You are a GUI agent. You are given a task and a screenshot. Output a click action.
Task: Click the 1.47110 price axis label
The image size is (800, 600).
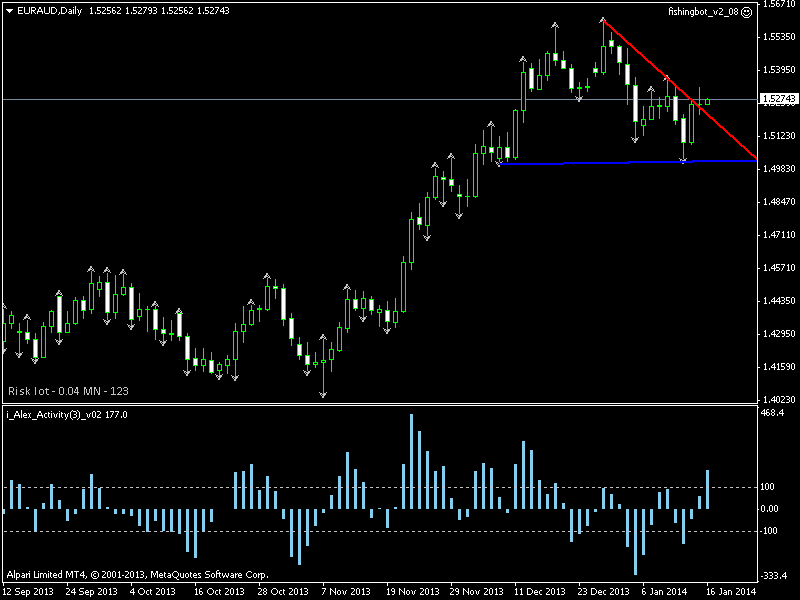(779, 235)
